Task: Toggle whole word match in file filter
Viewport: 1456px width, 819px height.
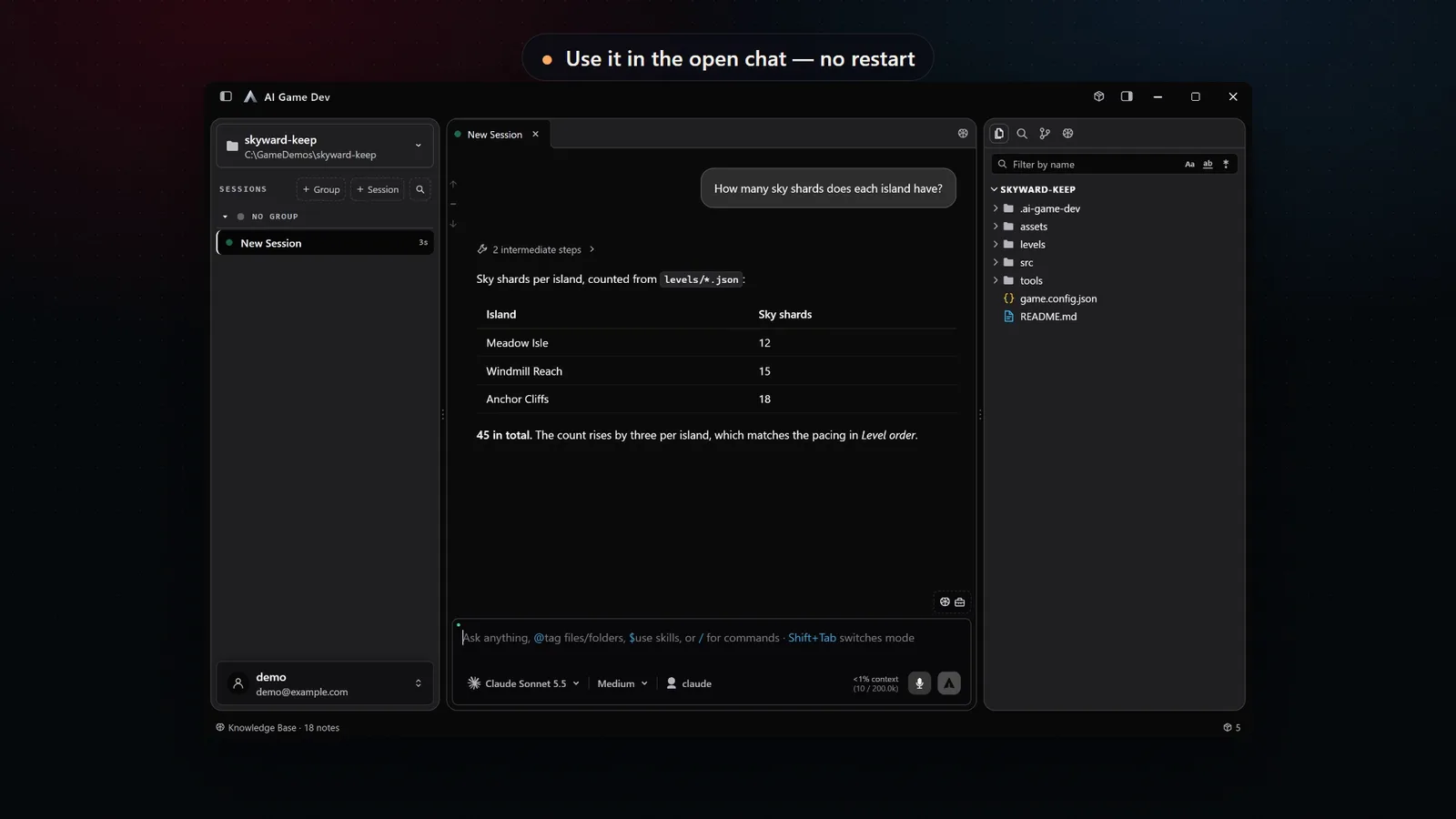Action: pyautogui.click(x=1208, y=165)
